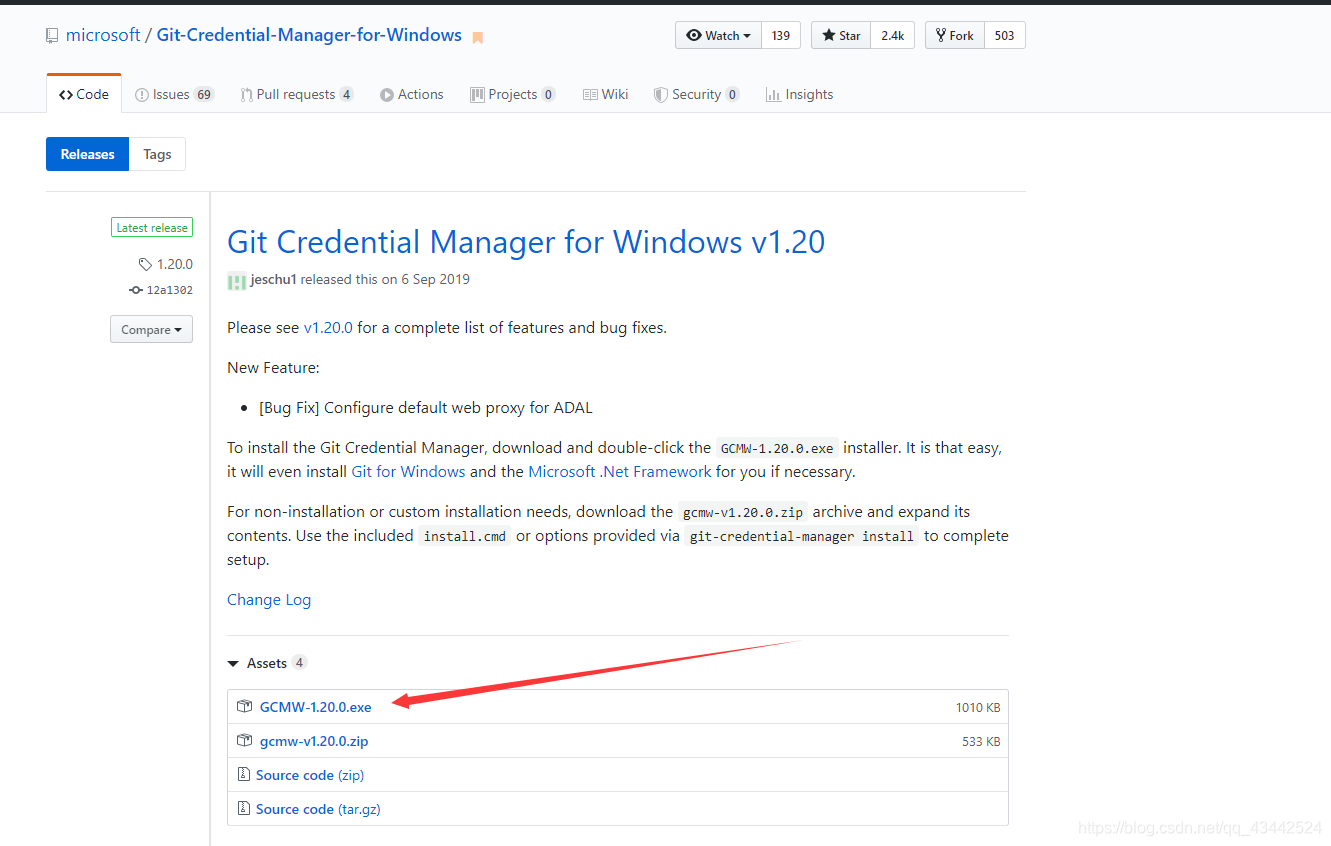Switch to the Code tab

(84, 94)
